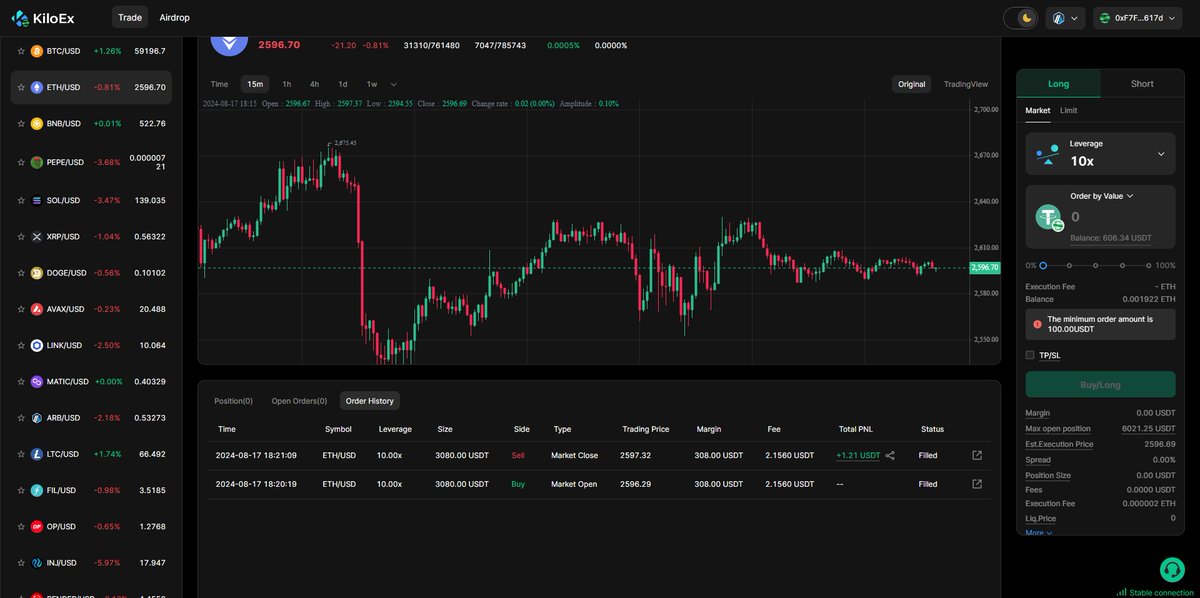The image size is (1200, 598).
Task: Select the Short order tab
Action: tap(1142, 84)
